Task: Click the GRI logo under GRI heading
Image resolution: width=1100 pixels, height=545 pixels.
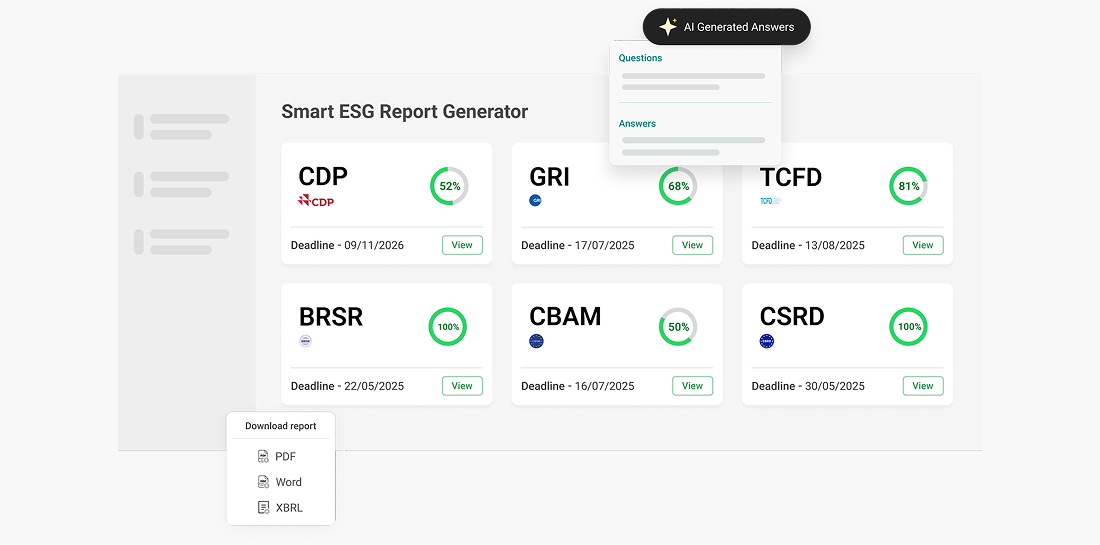Action: (535, 201)
